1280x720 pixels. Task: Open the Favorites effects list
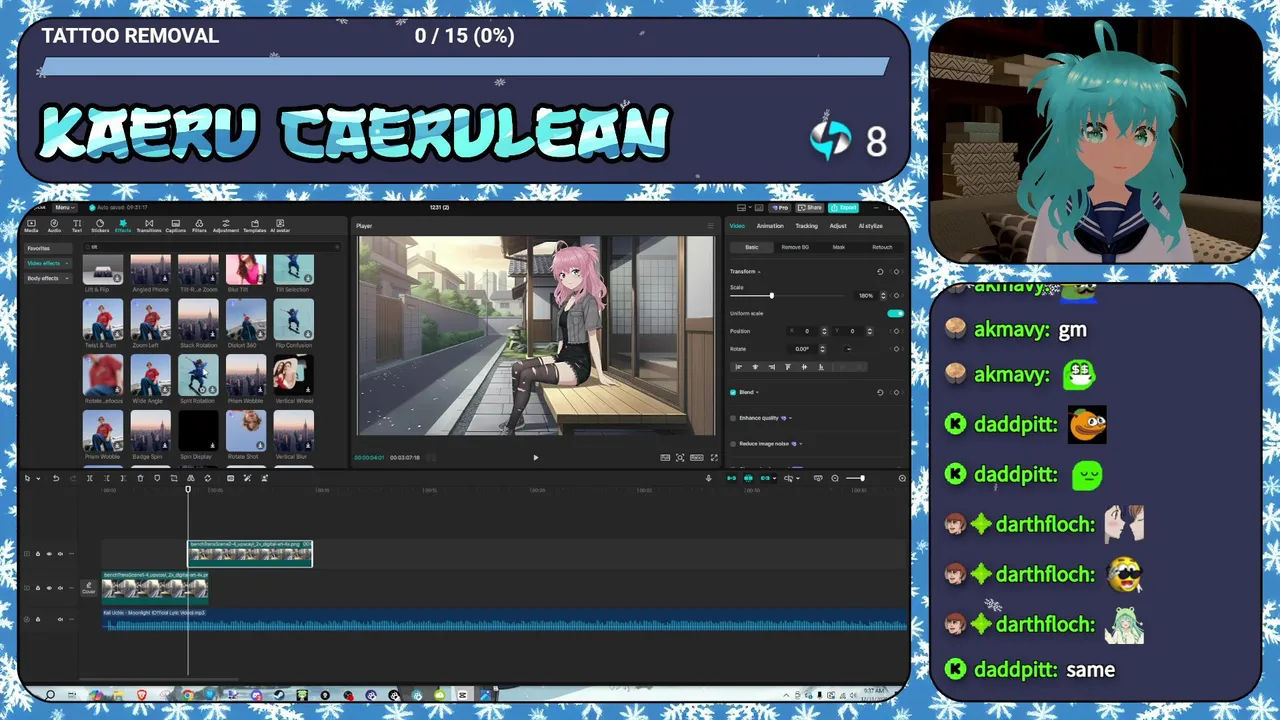point(48,248)
